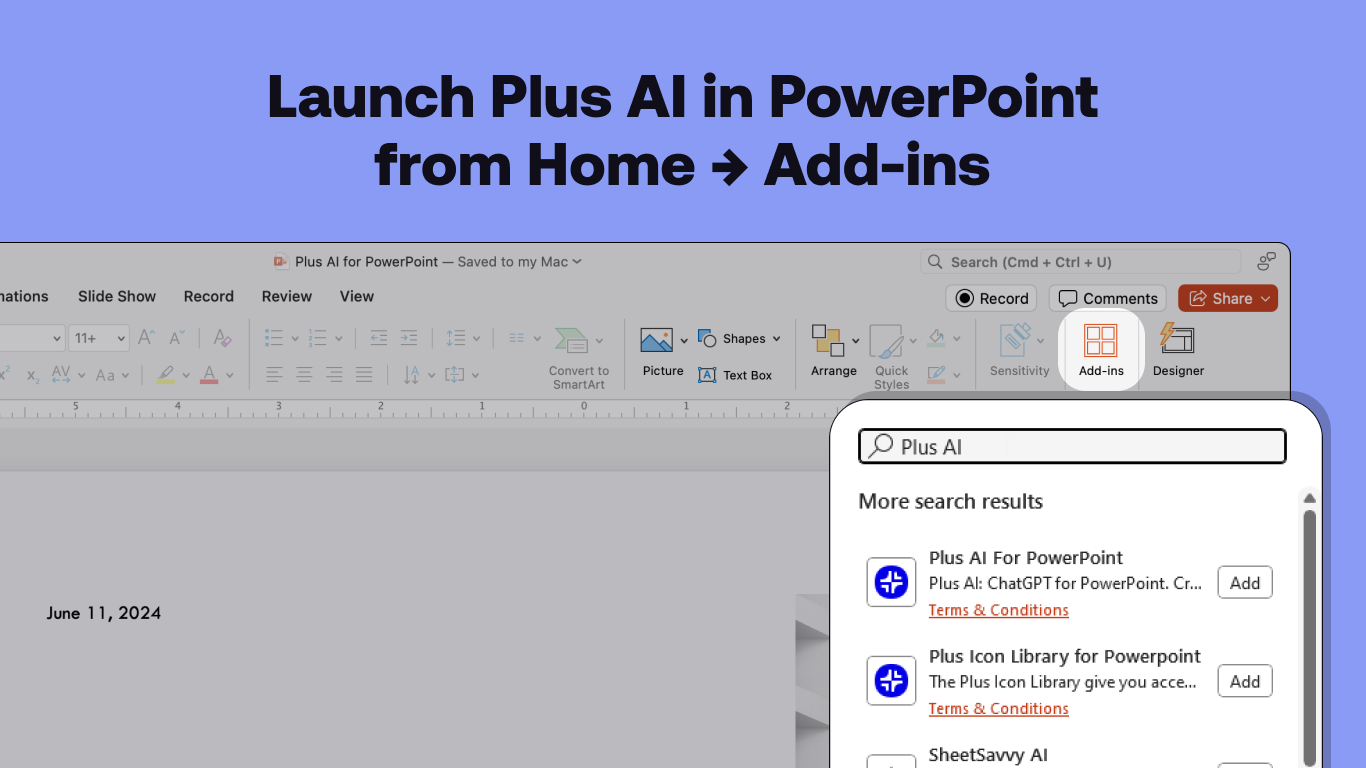
Task: Add Plus Icon Library for Powerpoint
Action: click(x=1244, y=681)
